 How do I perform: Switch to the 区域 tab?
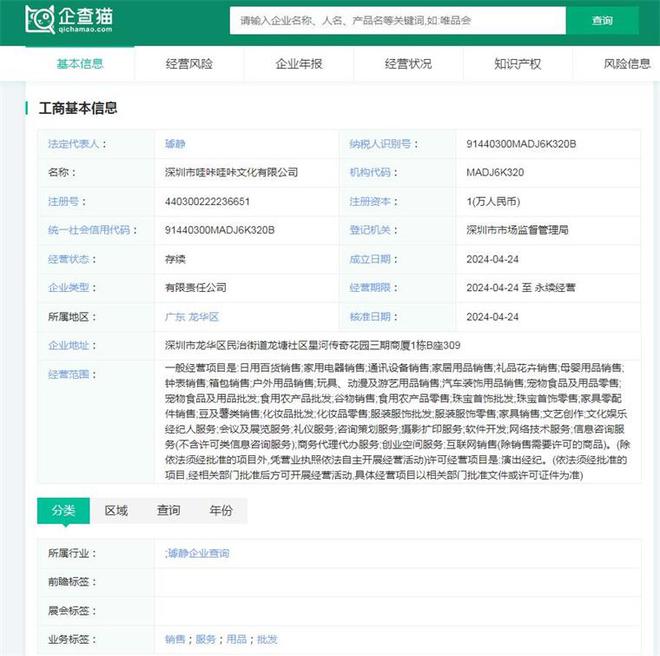[116, 510]
